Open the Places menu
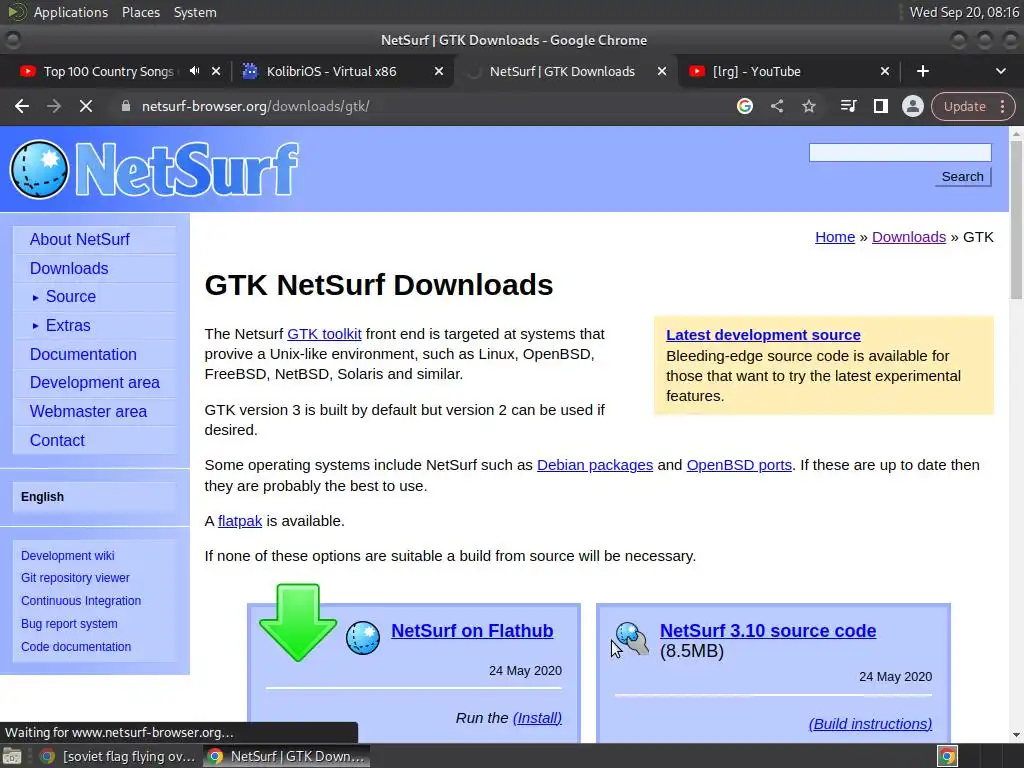 [140, 12]
